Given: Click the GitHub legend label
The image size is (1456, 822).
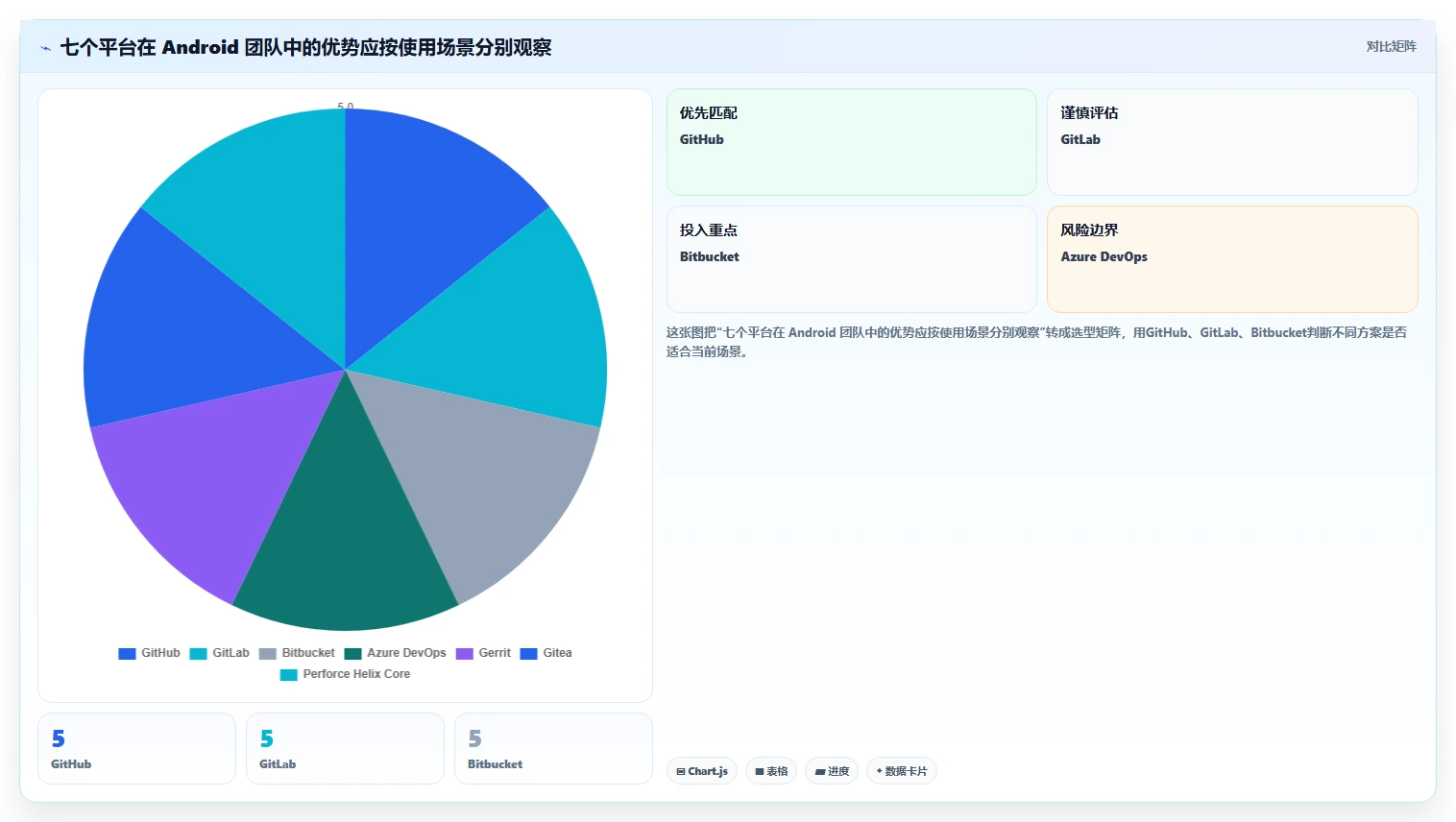Looking at the screenshot, I should pos(160,653).
